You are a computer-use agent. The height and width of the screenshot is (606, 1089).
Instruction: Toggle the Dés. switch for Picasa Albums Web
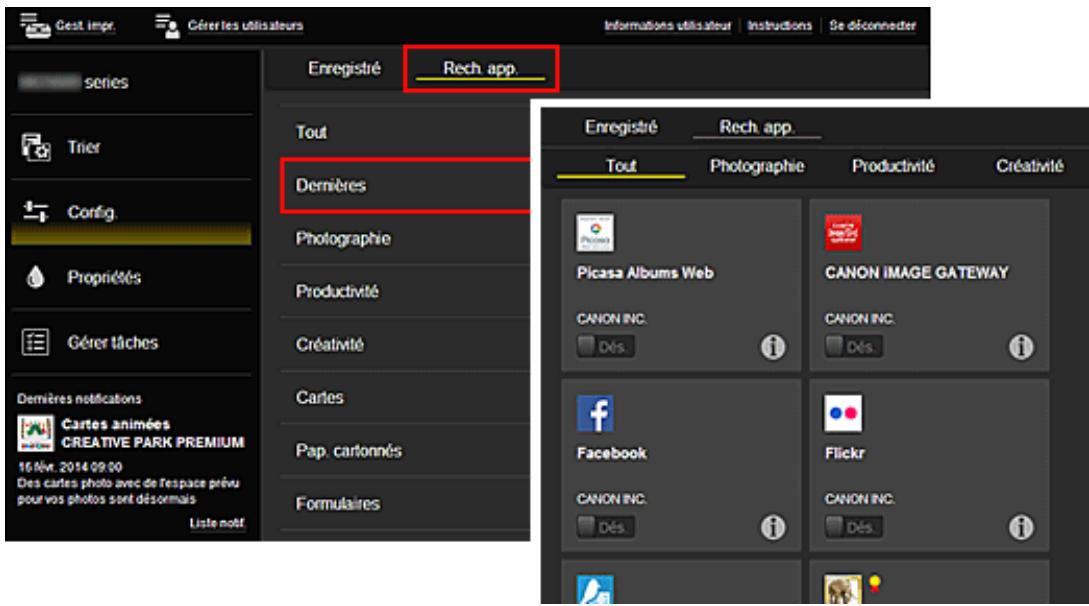(x=605, y=346)
